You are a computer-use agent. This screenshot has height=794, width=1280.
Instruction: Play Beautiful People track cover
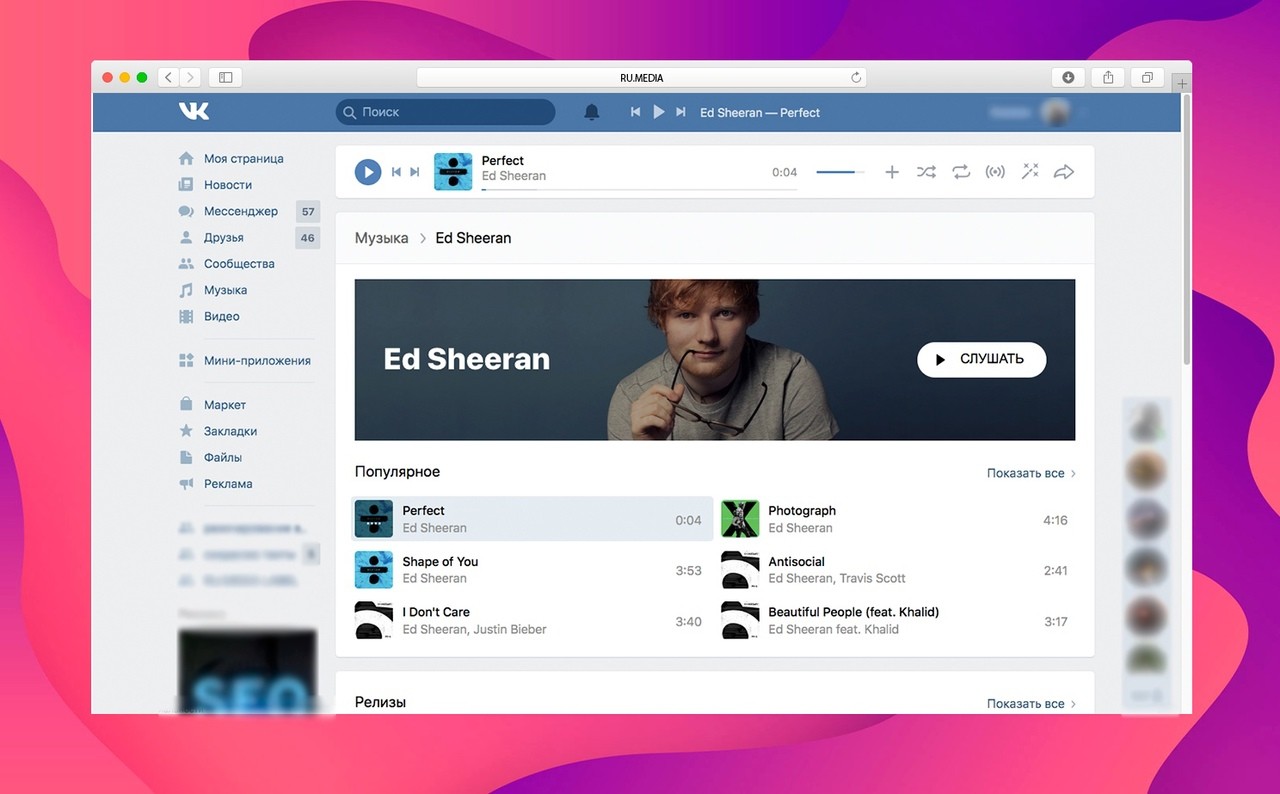click(x=740, y=620)
